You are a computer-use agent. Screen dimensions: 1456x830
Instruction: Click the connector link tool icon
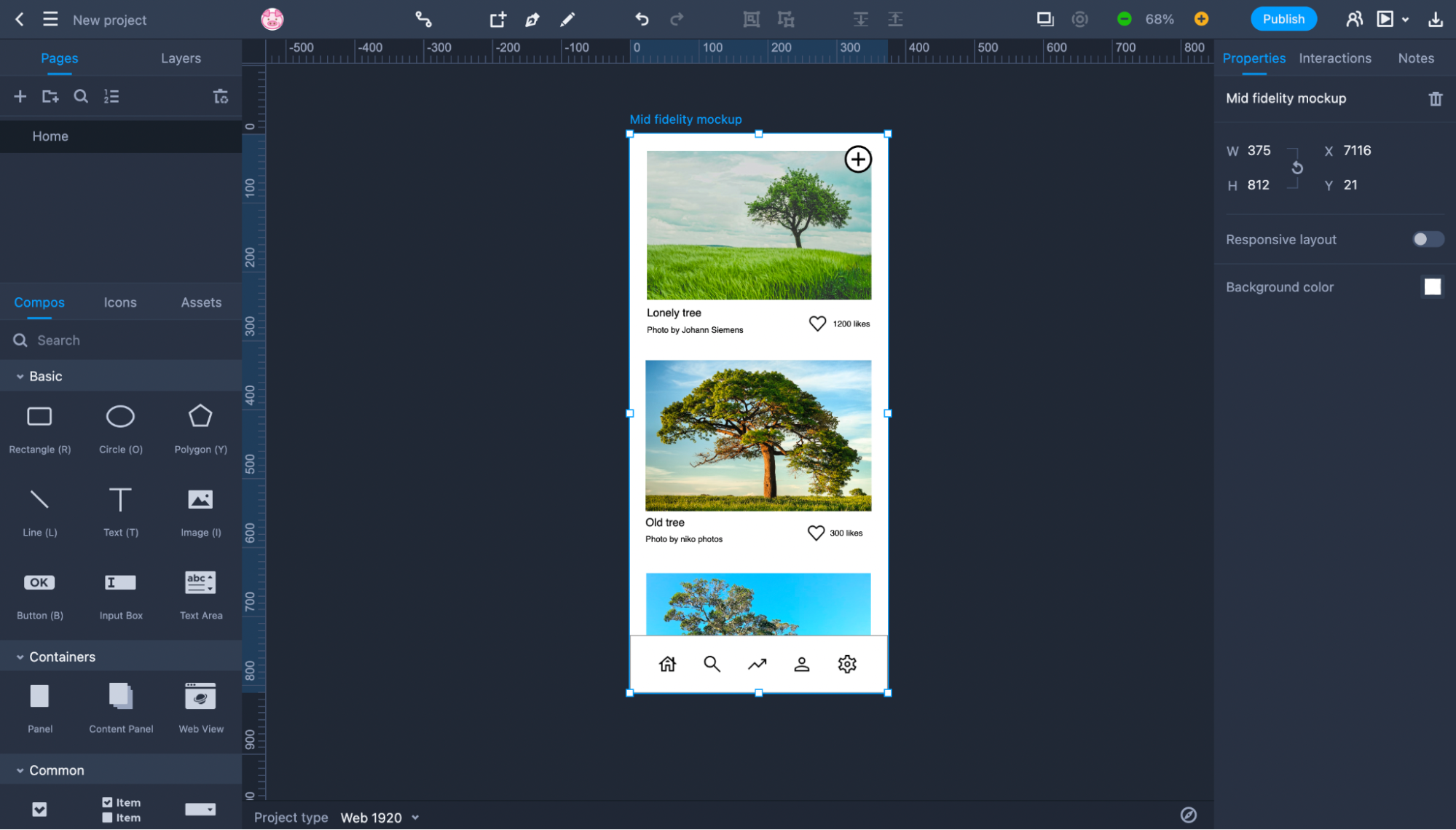[x=423, y=20]
